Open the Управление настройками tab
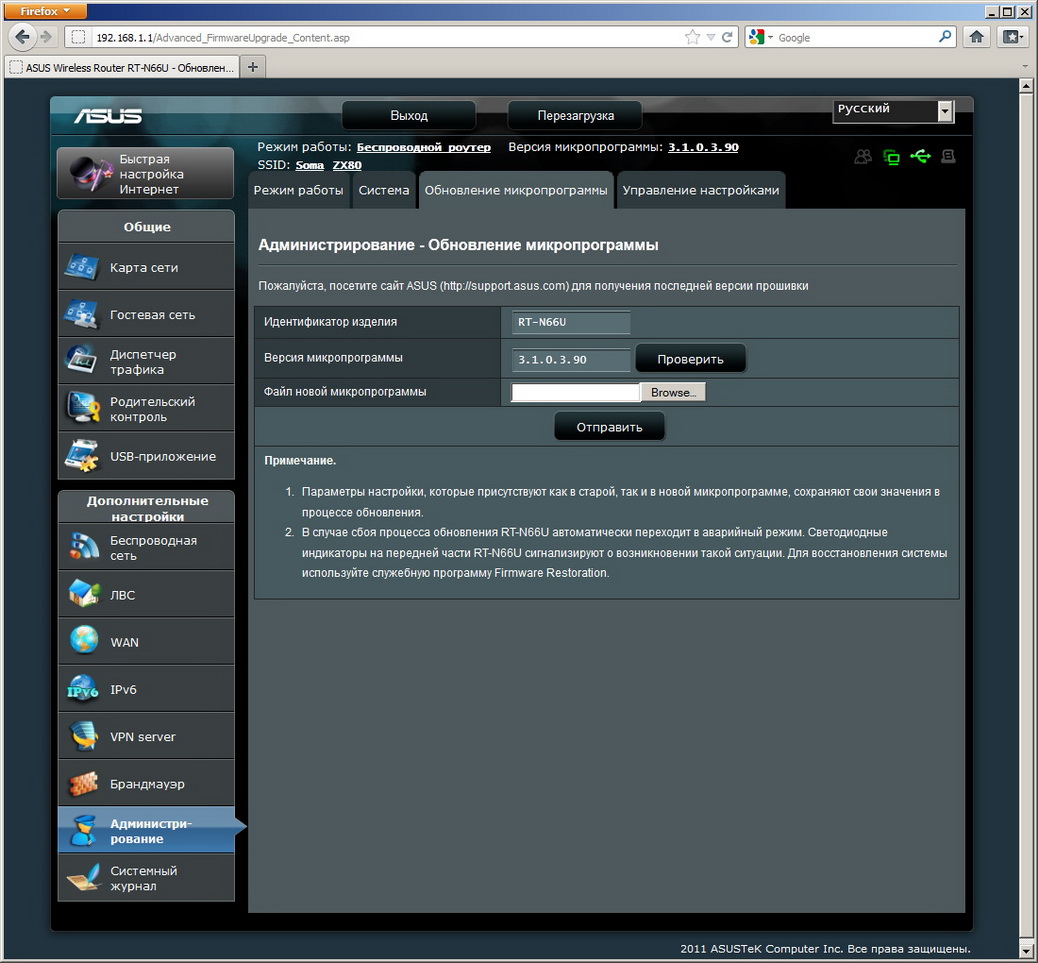The height and width of the screenshot is (963, 1038). click(x=700, y=190)
